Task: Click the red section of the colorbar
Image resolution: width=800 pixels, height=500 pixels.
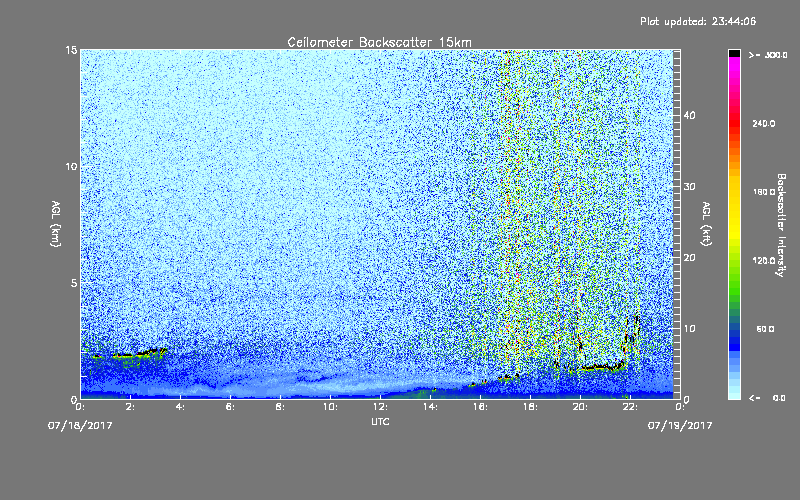Action: click(x=734, y=122)
